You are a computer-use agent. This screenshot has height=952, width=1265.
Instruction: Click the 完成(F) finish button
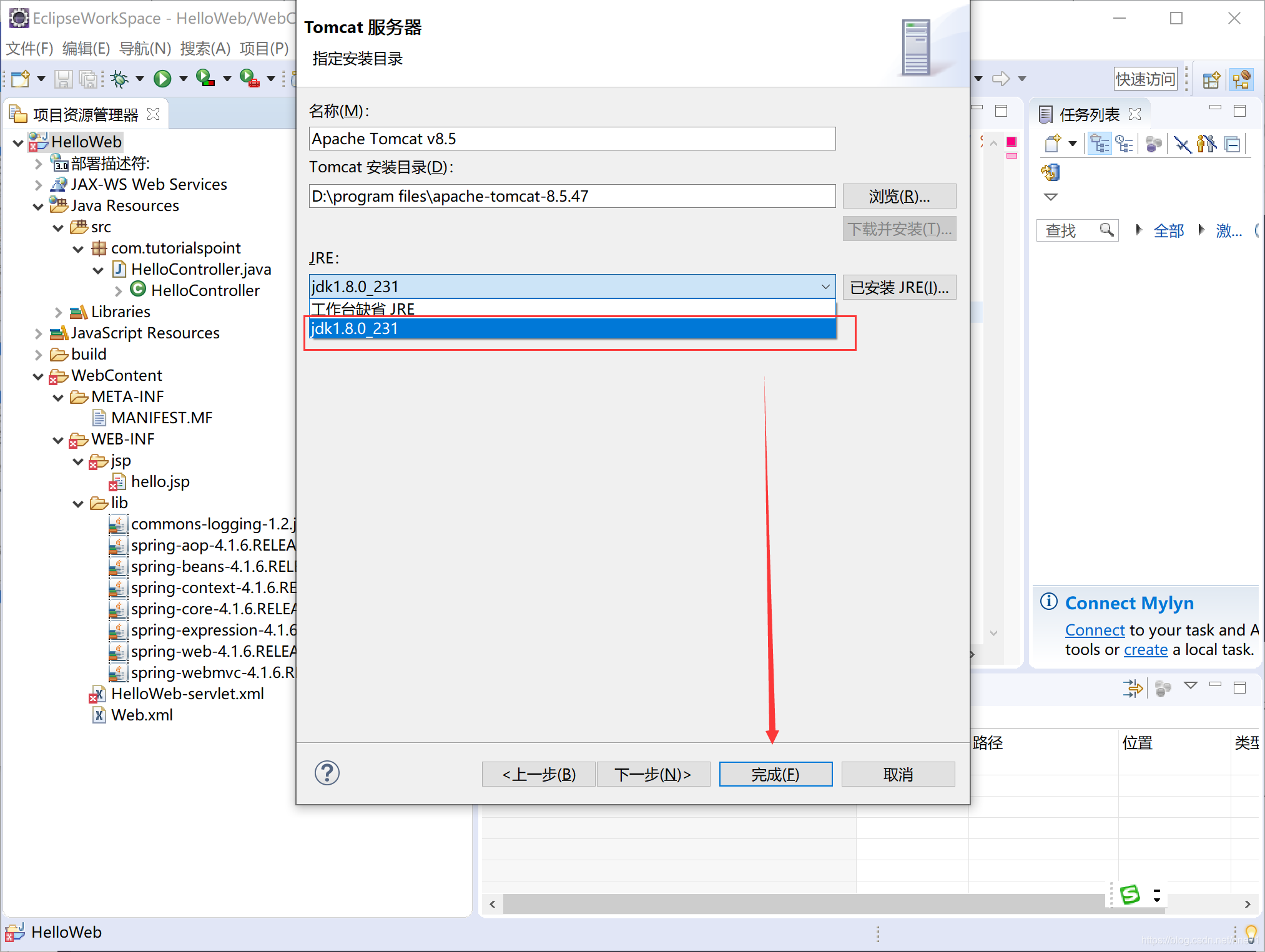pyautogui.click(x=775, y=774)
